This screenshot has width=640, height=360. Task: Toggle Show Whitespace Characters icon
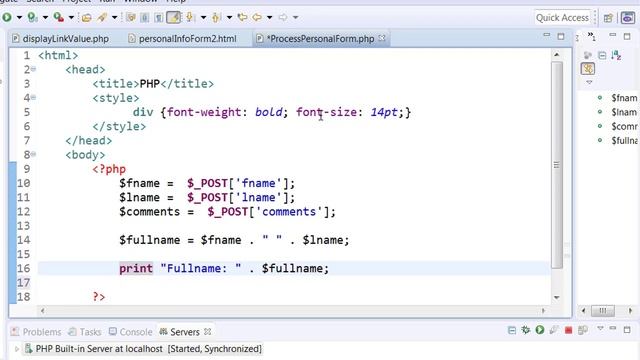pos(159,18)
